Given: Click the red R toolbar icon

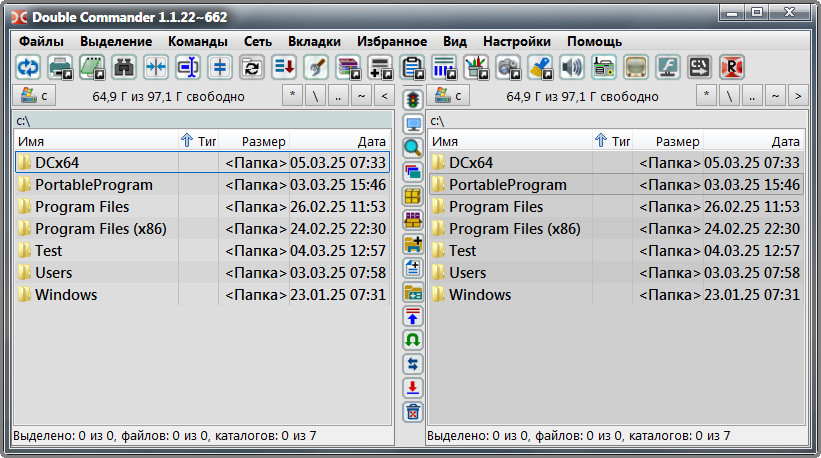Looking at the screenshot, I should click(732, 67).
